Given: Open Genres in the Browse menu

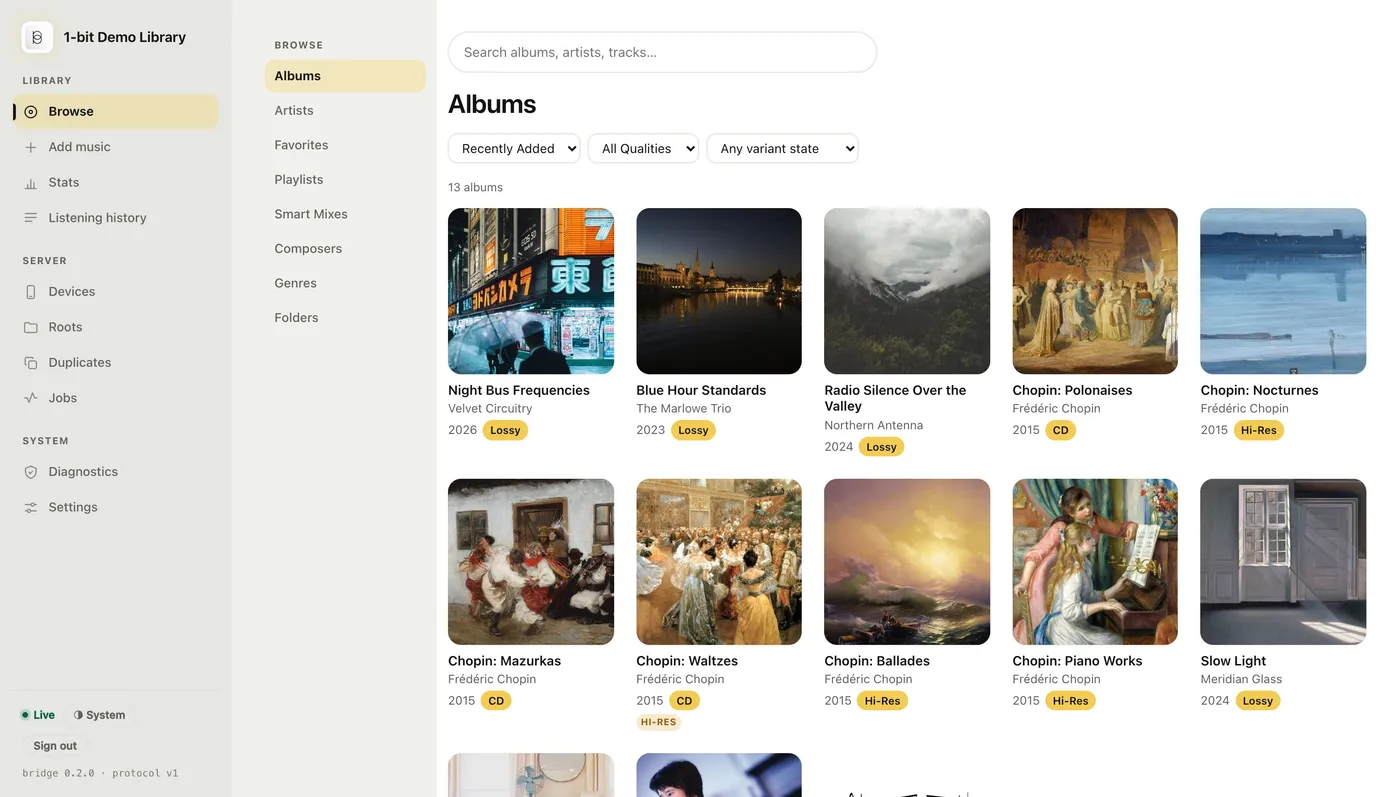Looking at the screenshot, I should point(345,283).
